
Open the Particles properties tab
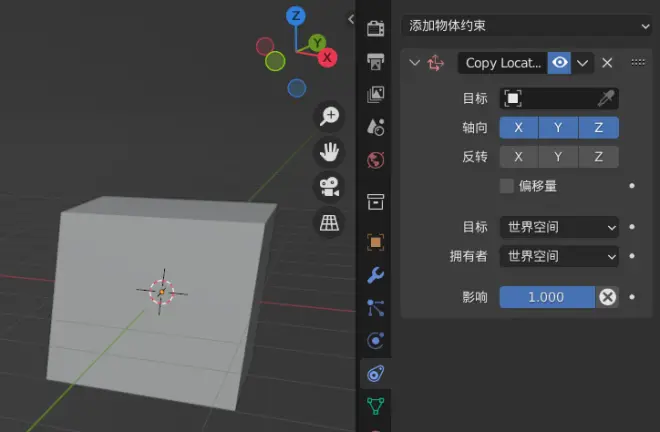tap(375, 308)
